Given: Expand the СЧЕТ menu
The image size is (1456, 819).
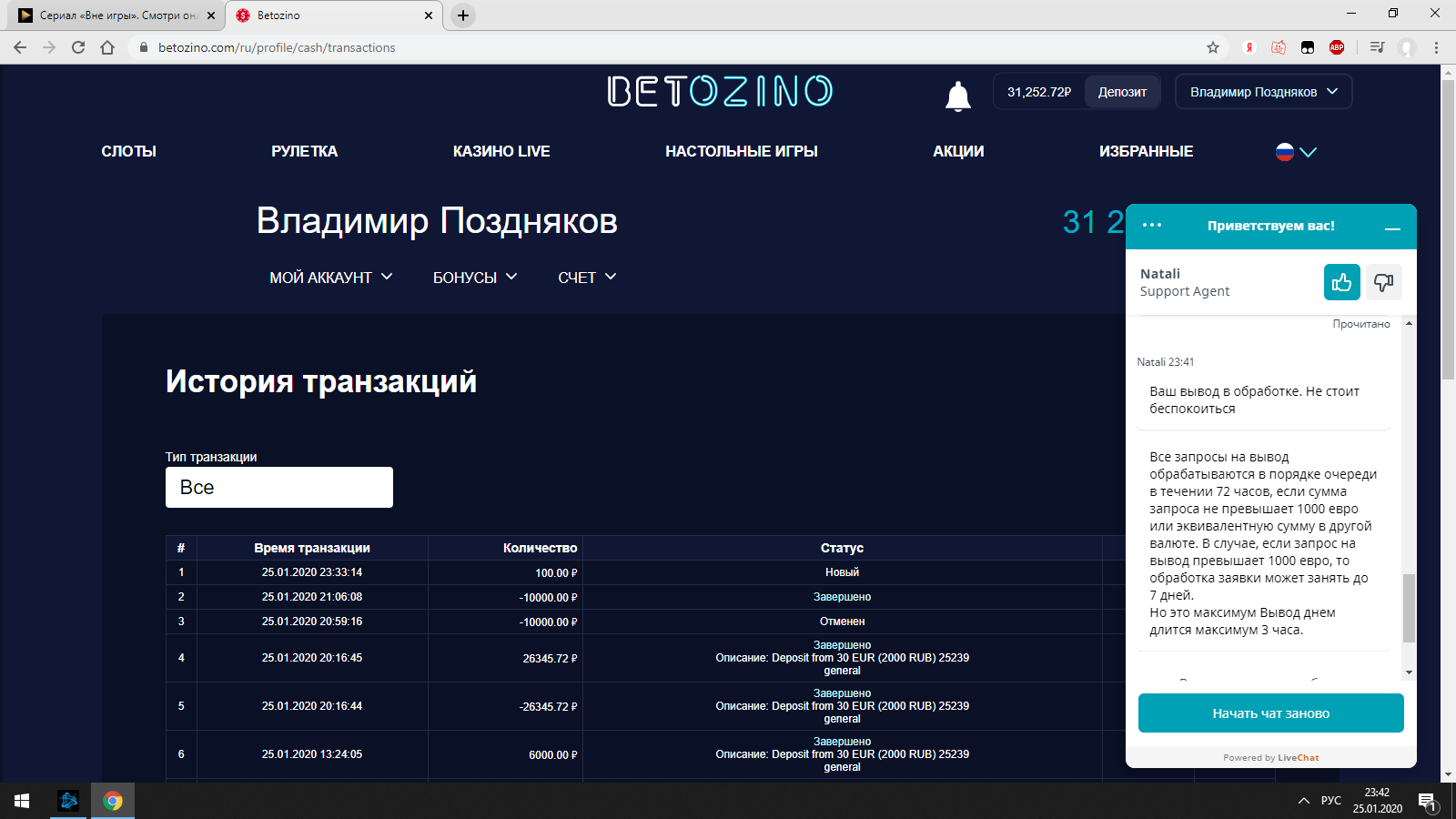Looking at the screenshot, I should coord(587,278).
